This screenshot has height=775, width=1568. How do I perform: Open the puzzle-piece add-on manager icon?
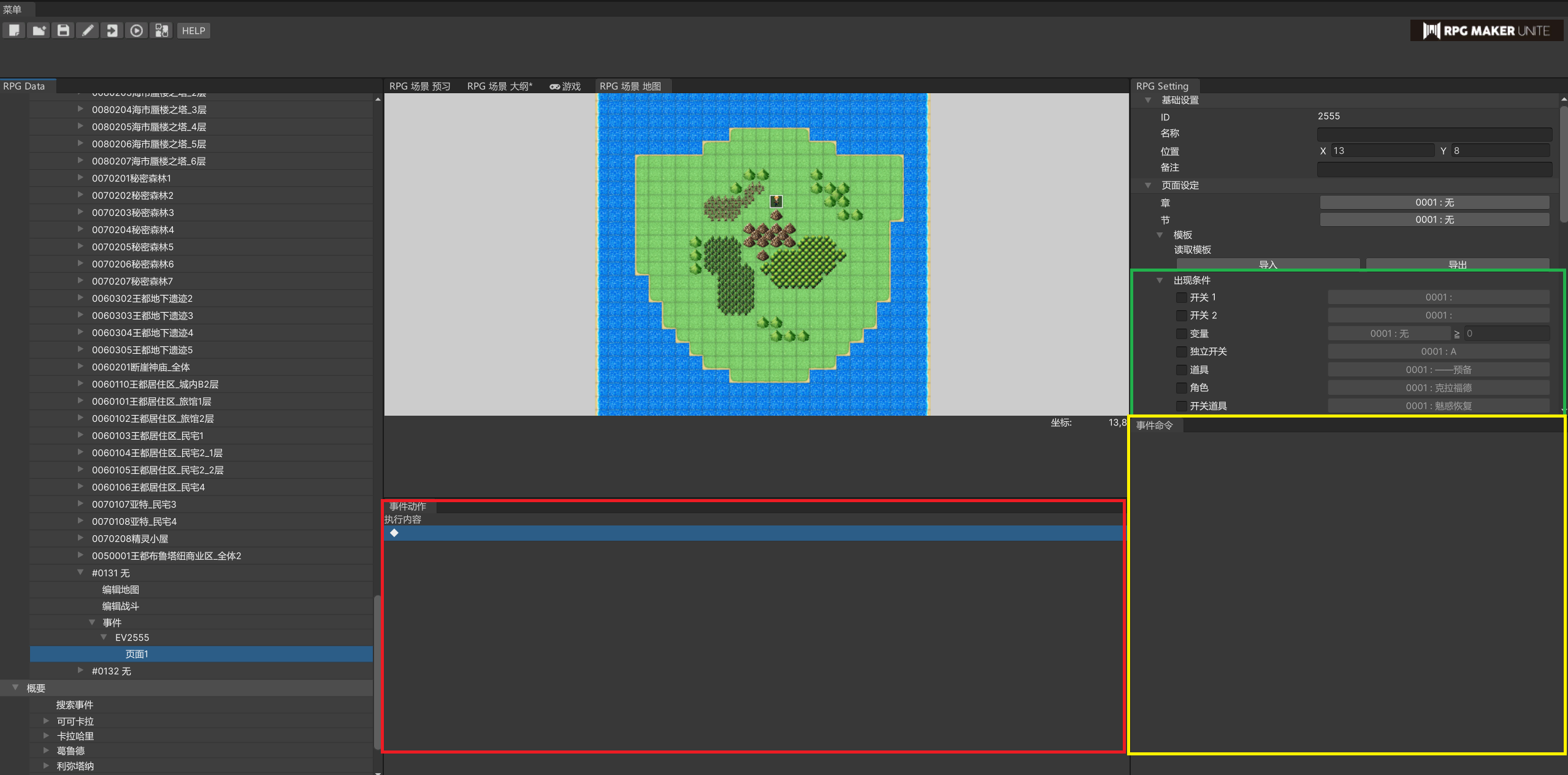tap(161, 31)
